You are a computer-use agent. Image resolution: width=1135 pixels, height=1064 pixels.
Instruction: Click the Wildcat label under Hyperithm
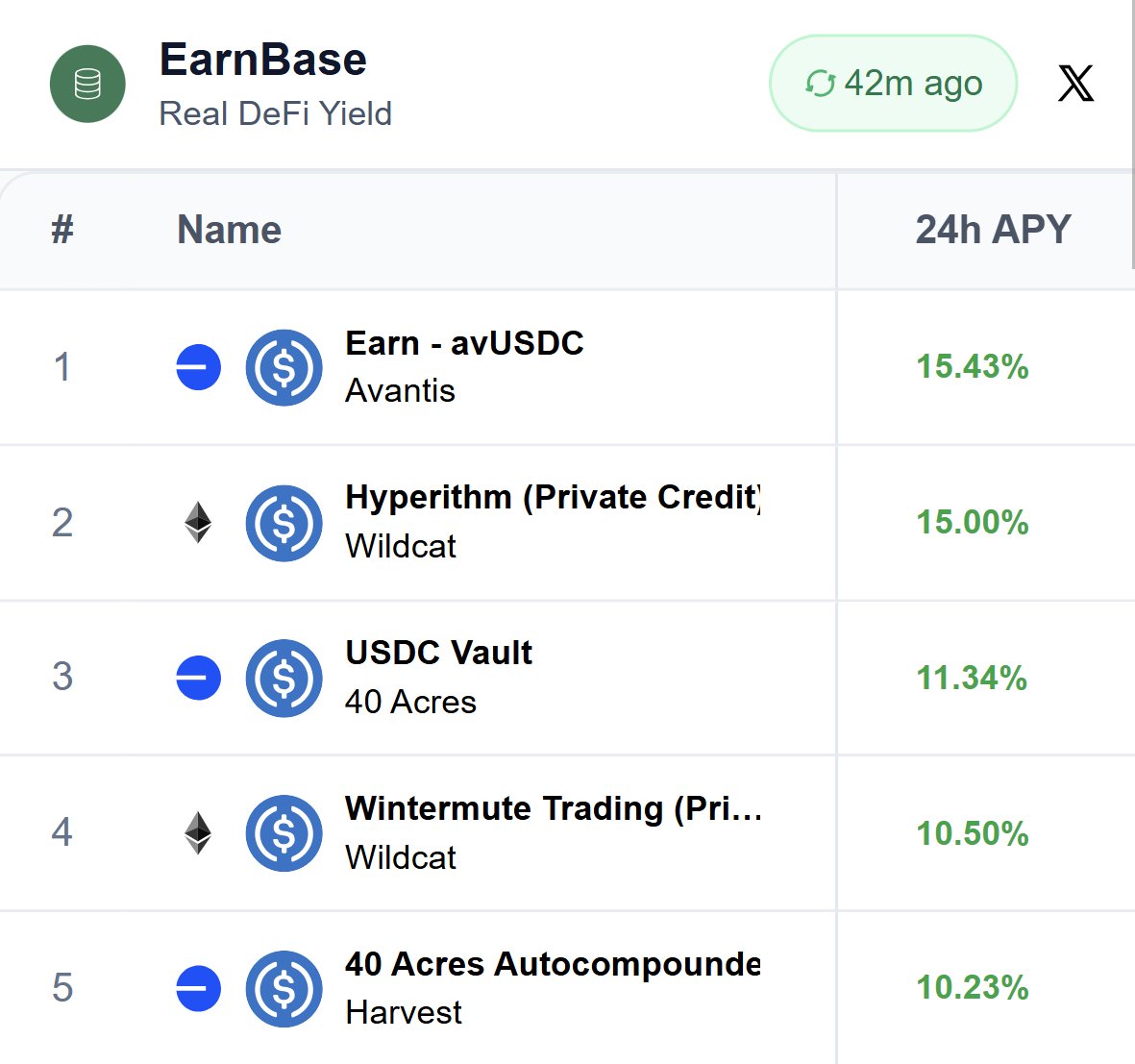point(401,546)
